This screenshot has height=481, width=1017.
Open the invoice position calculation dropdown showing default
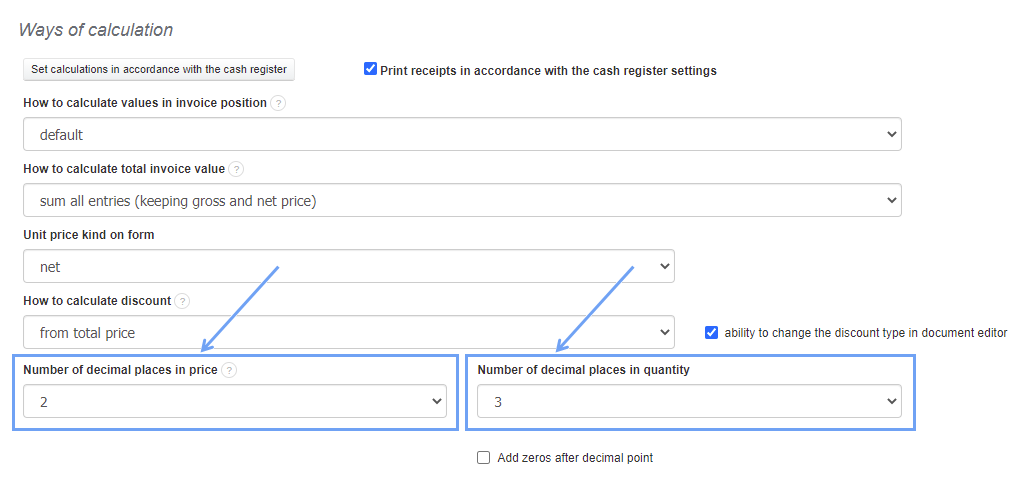point(462,134)
